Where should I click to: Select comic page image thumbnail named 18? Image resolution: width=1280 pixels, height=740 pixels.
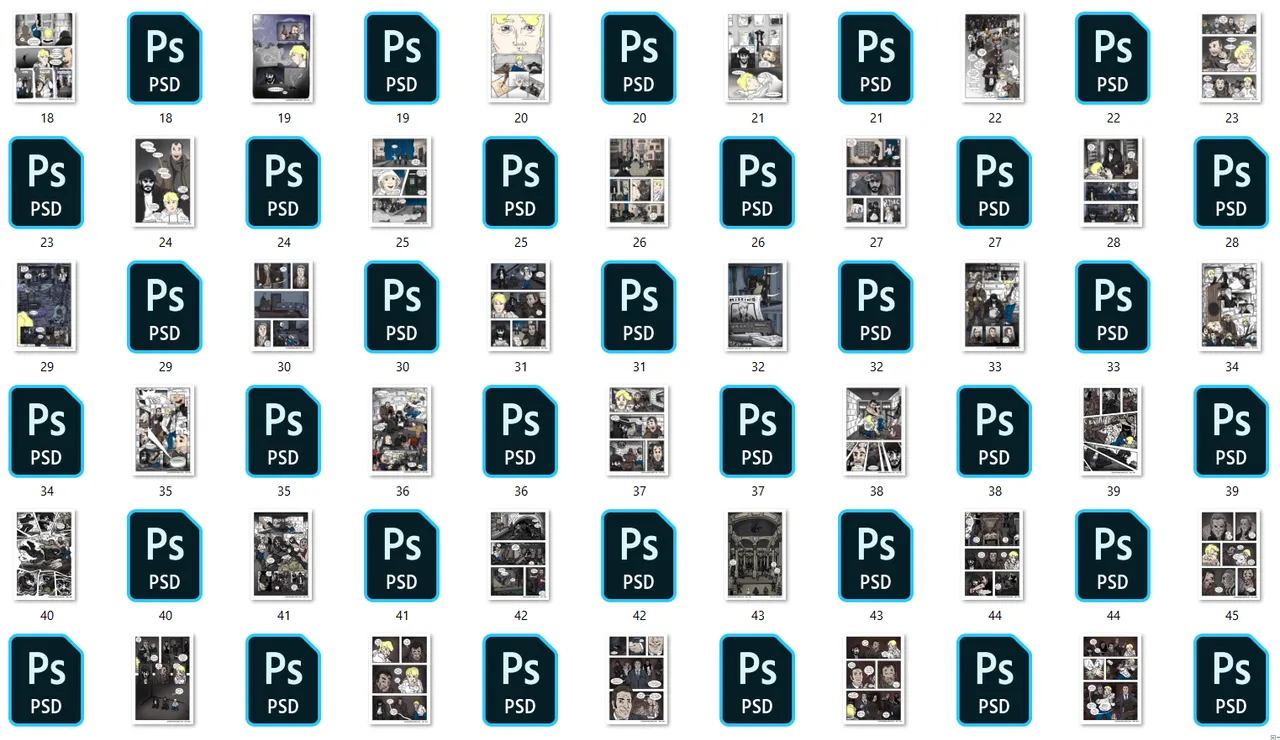(x=46, y=58)
